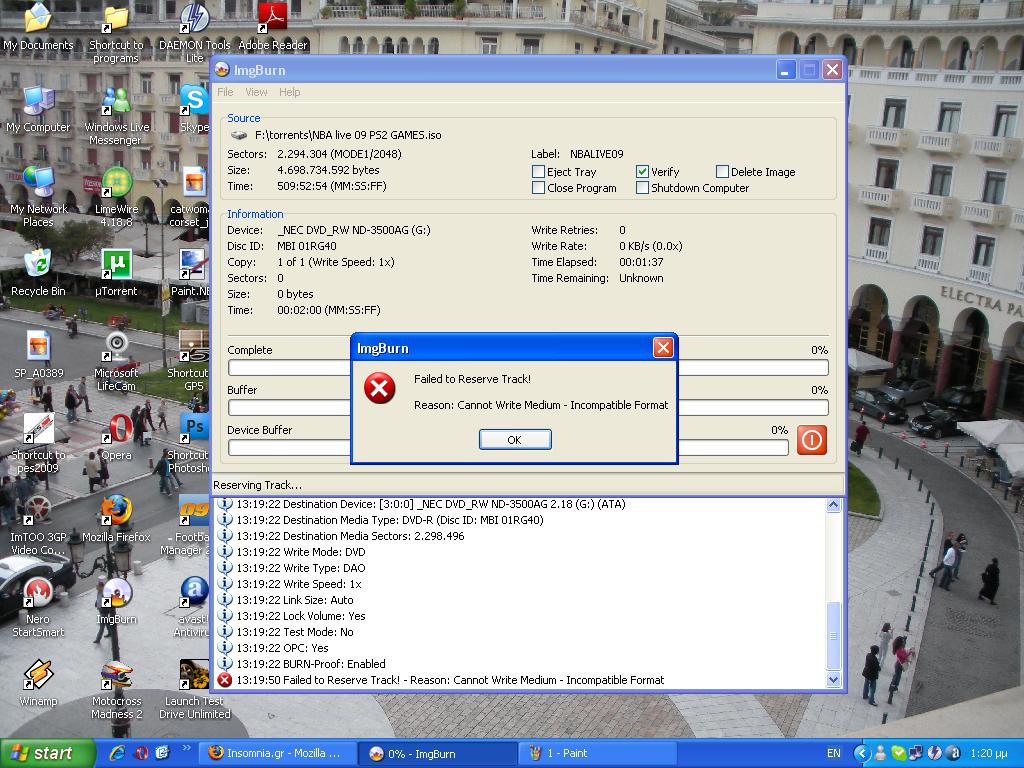Screen dimensions: 1024x768
Task: Expand quick launch overflow chevron
Action: (186, 748)
